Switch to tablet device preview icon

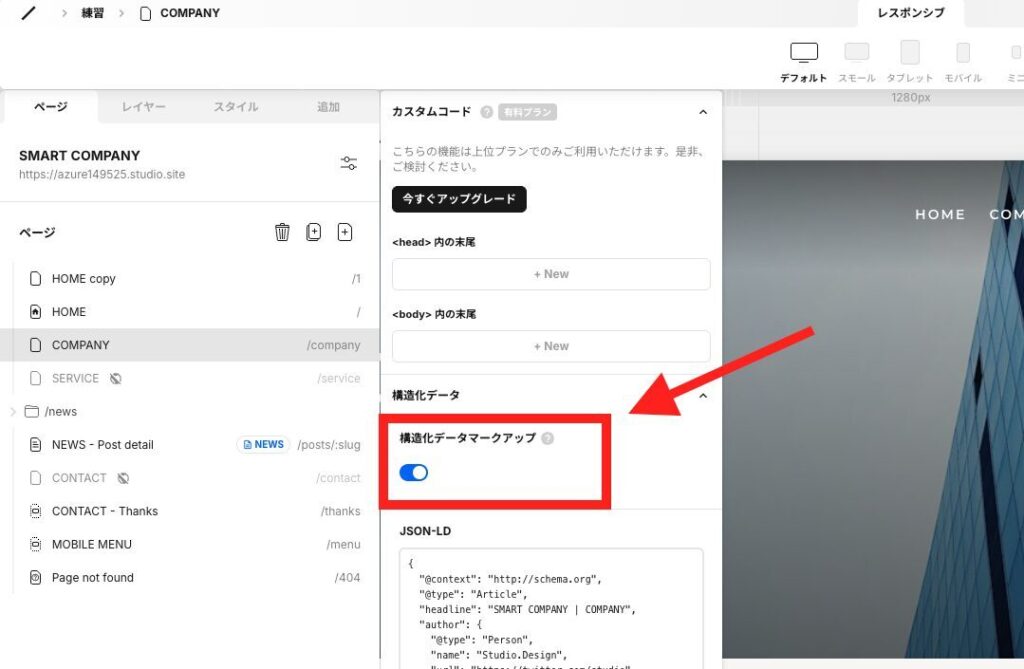(909, 53)
